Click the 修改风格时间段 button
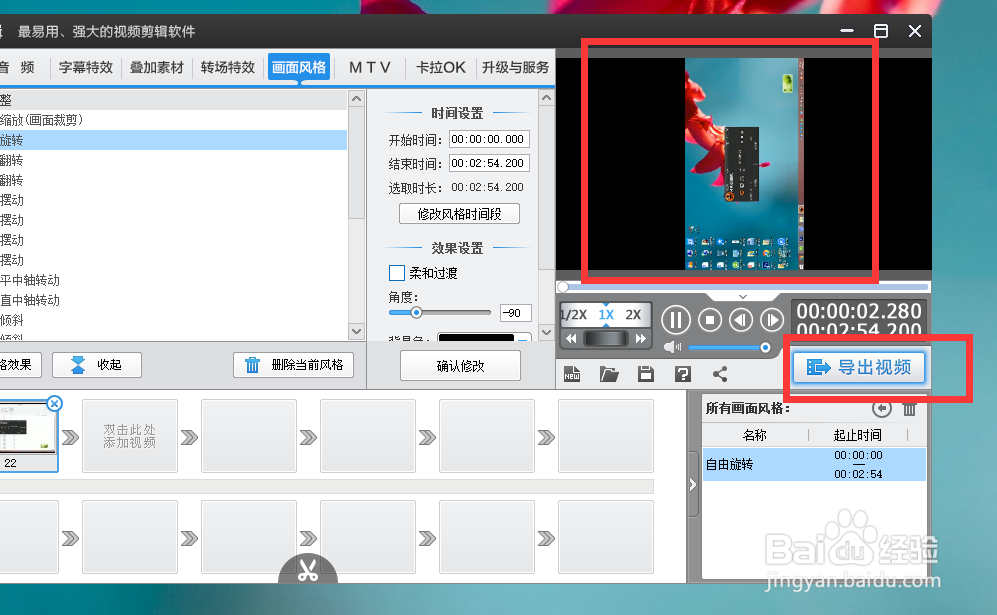997x615 pixels. pyautogui.click(x=459, y=214)
